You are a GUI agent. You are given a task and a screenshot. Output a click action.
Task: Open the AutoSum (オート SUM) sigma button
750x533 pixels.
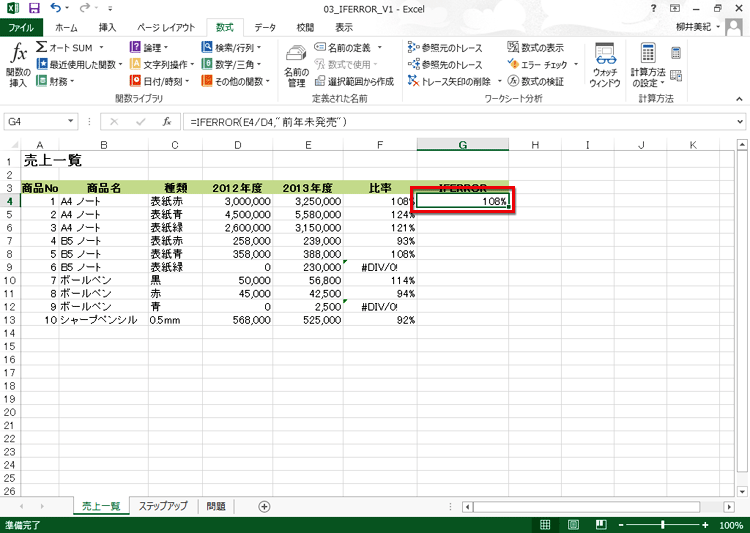pyautogui.click(x=69, y=47)
